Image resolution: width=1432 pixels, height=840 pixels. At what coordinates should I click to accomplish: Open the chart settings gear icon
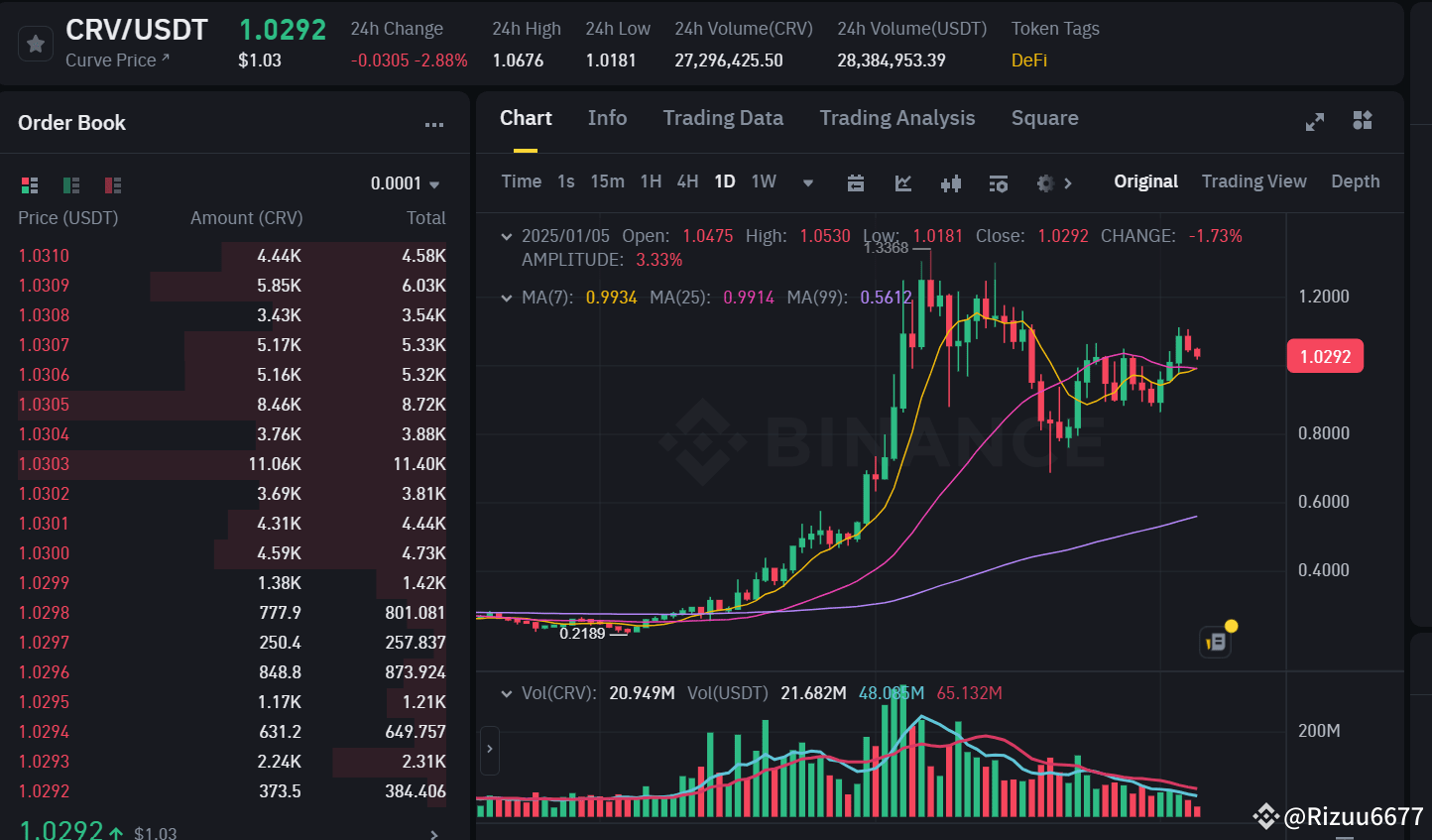coord(1044,182)
